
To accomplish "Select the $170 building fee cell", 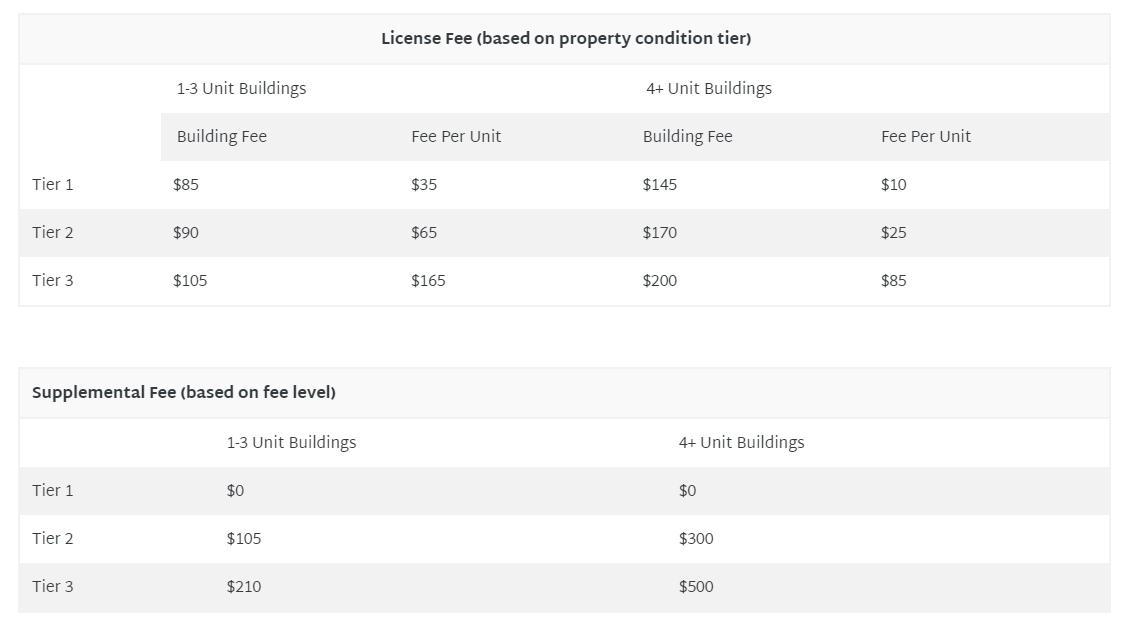I will (660, 233).
